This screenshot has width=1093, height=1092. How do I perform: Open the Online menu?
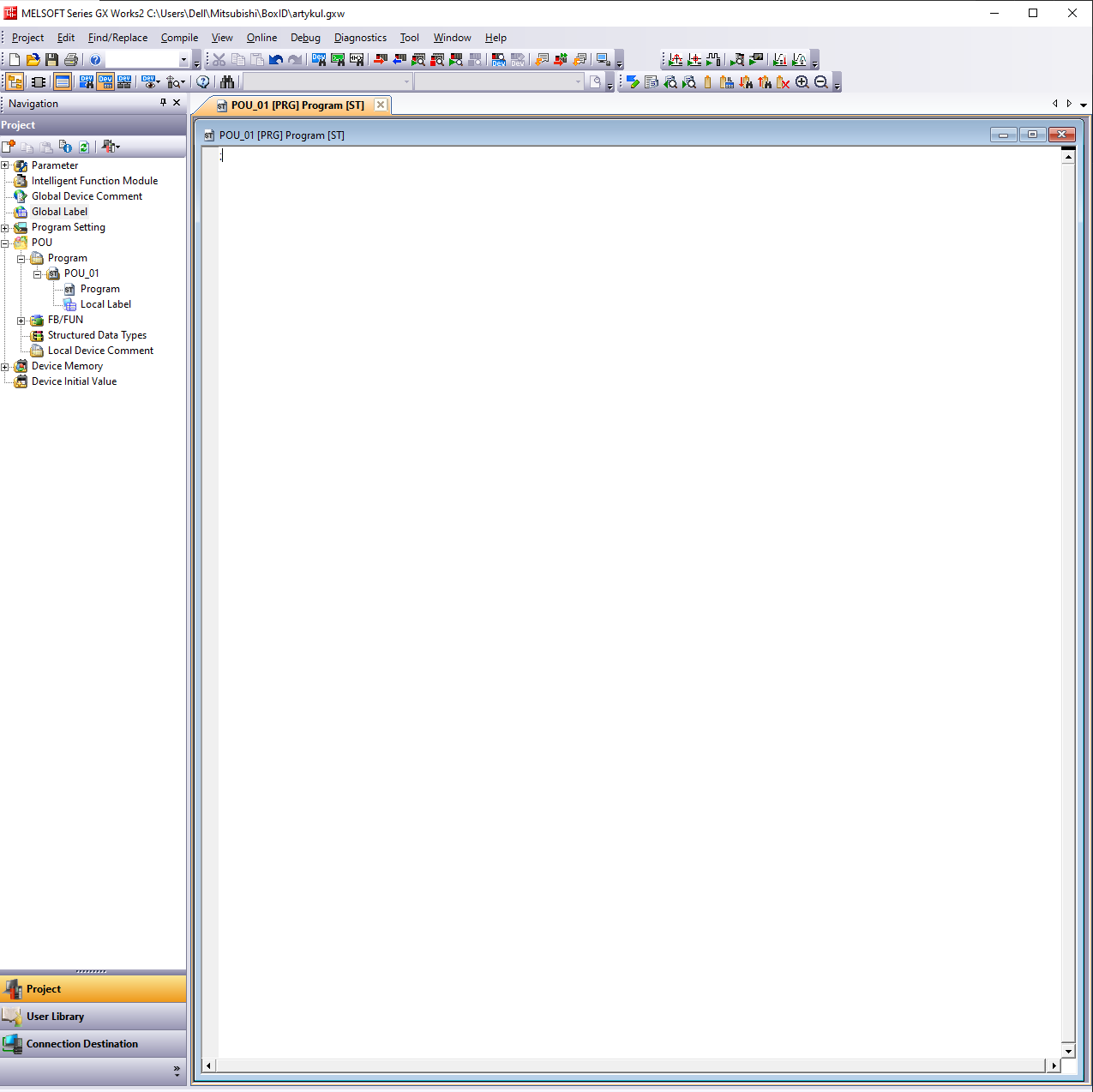[x=261, y=38]
